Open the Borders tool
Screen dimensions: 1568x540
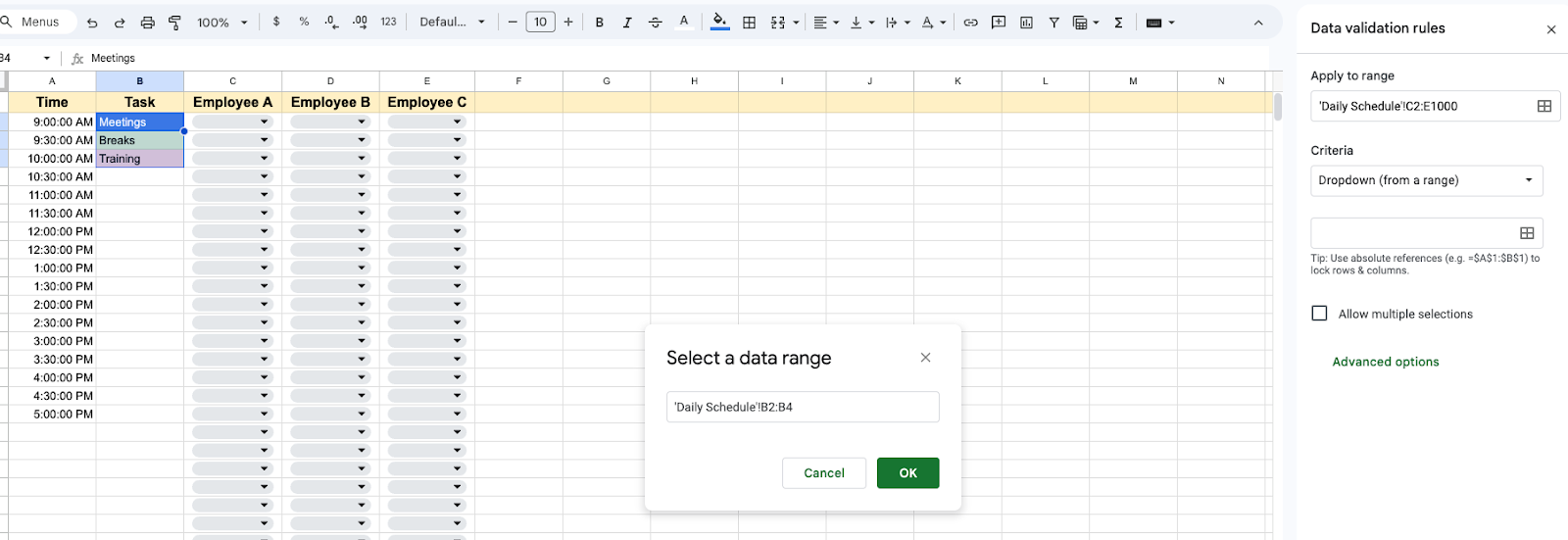(749, 22)
